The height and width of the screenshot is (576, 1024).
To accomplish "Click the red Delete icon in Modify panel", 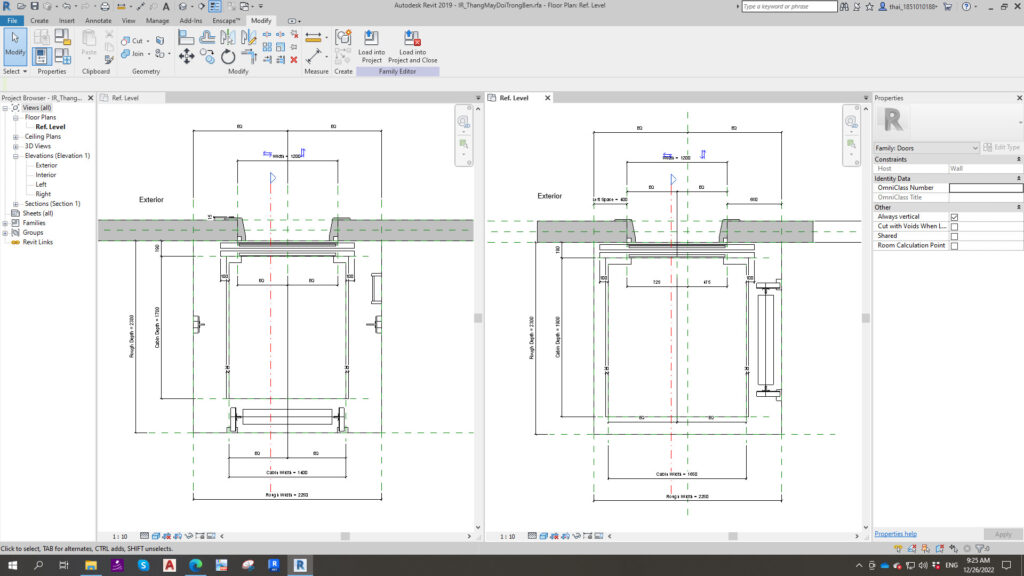I will coord(294,58).
